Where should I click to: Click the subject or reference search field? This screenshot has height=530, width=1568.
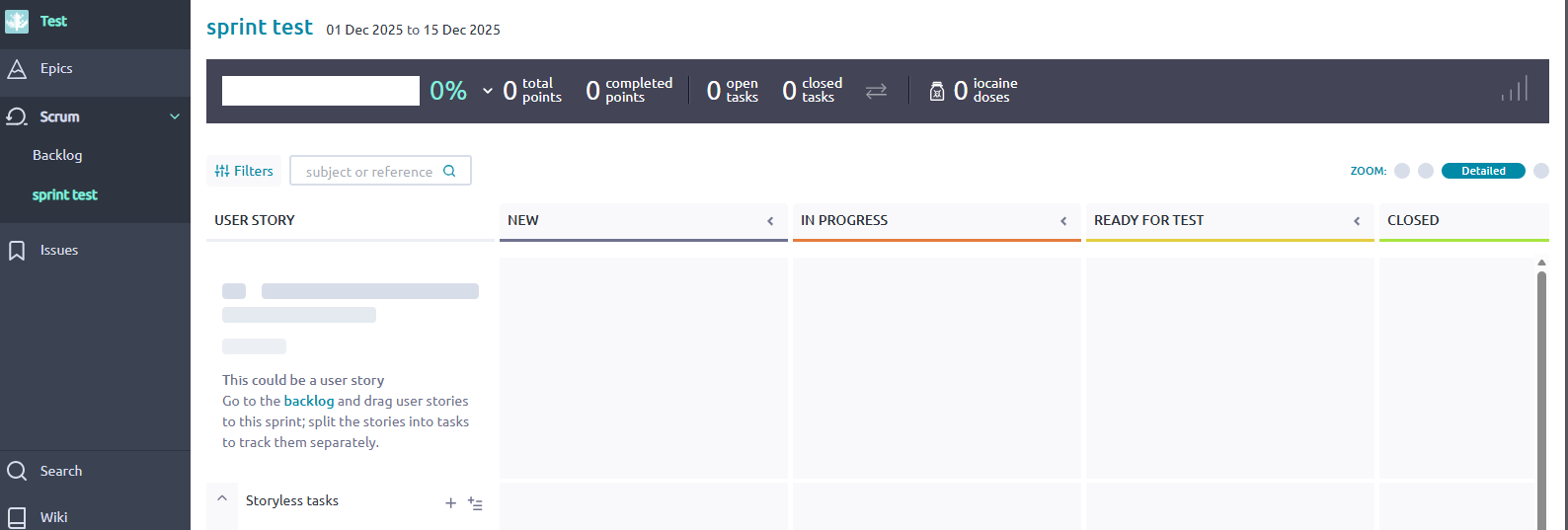point(380,171)
